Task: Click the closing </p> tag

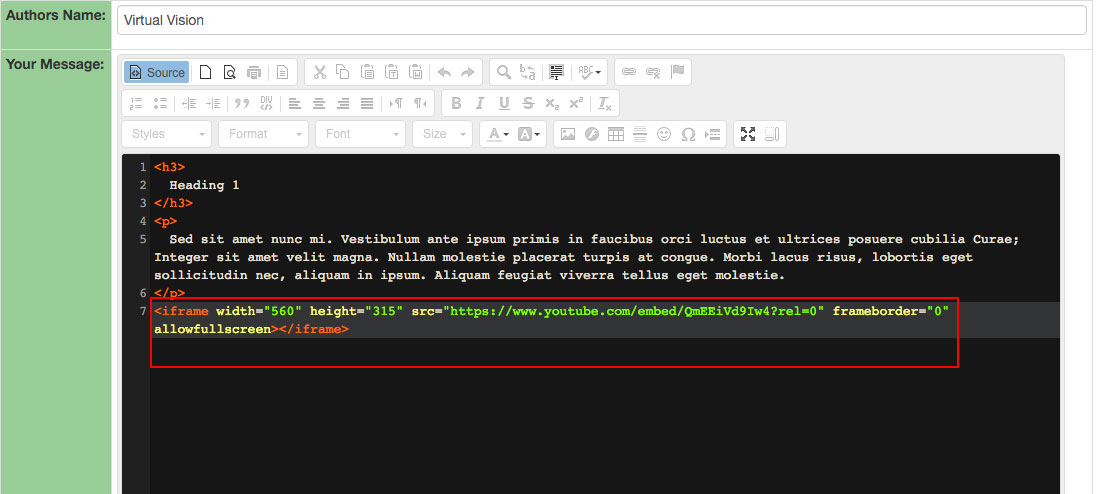Action: tap(170, 293)
